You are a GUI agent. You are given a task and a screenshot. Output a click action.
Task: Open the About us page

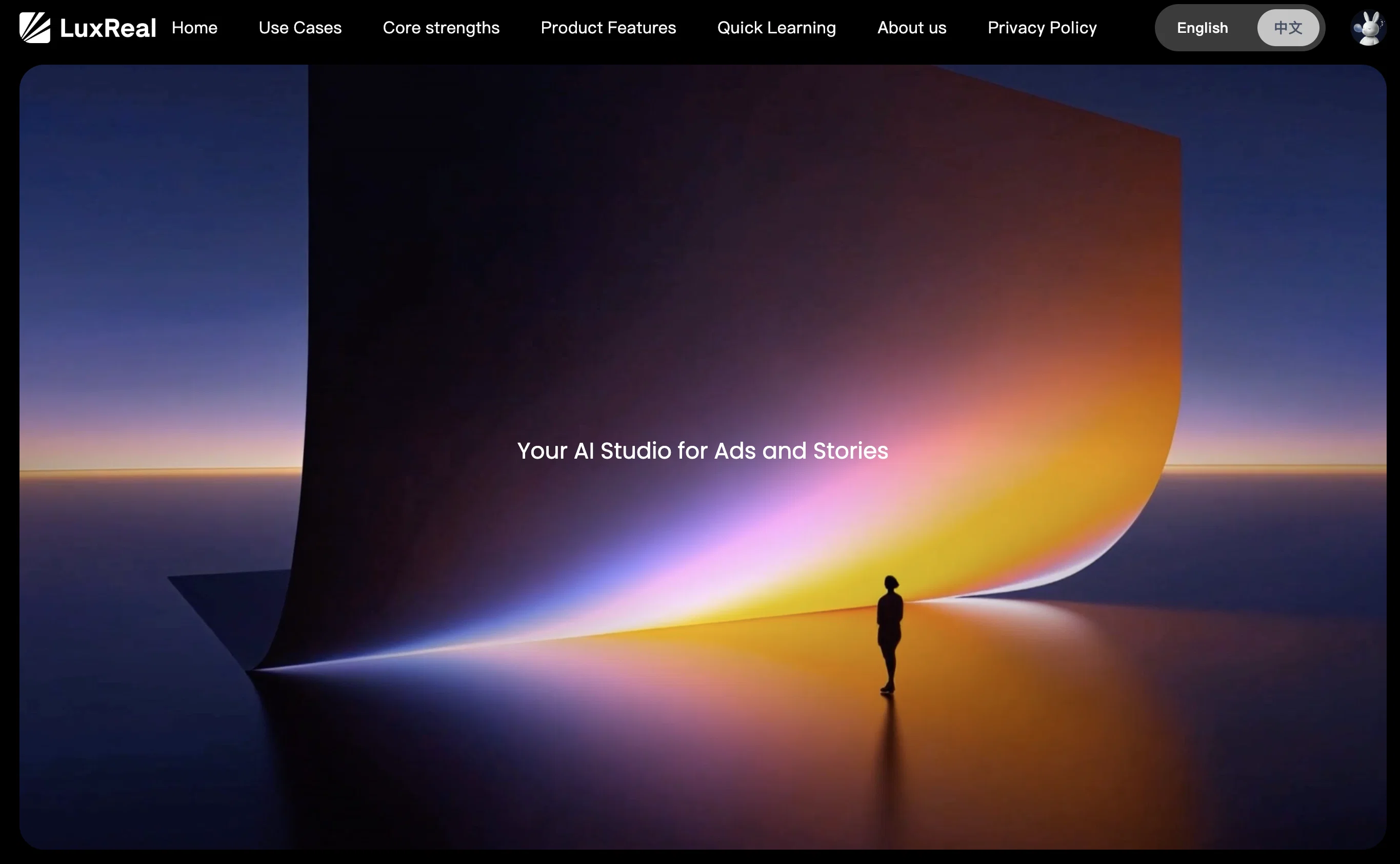click(x=912, y=27)
